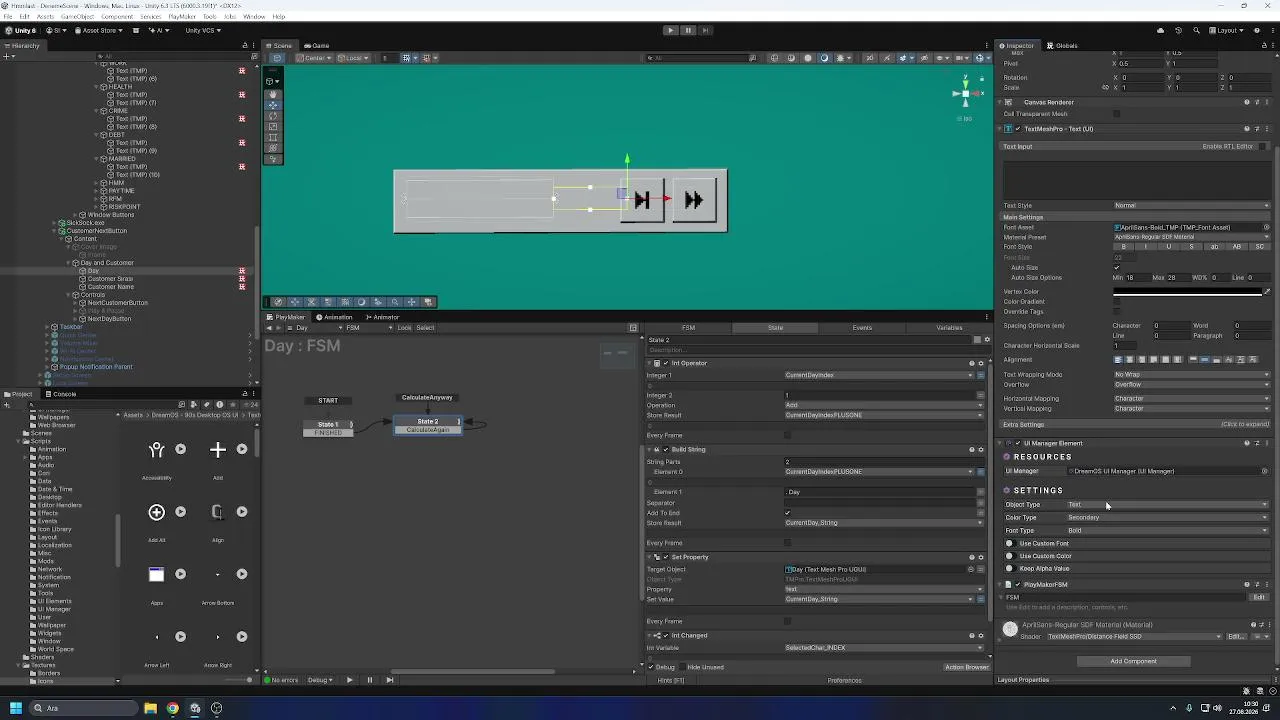1280x720 pixels.
Task: Open the Text Wrapping Mode dropdown
Action: tap(1191, 375)
